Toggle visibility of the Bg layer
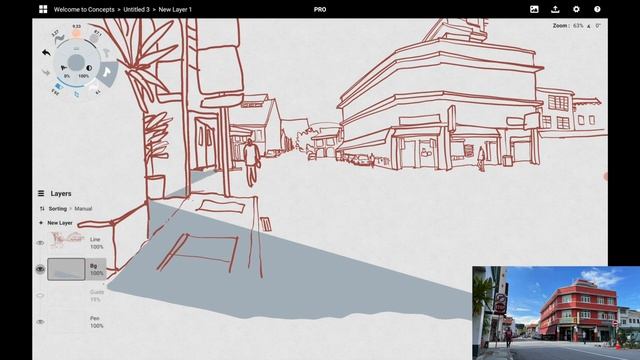Image resolution: width=640 pixels, height=360 pixels. [40, 269]
